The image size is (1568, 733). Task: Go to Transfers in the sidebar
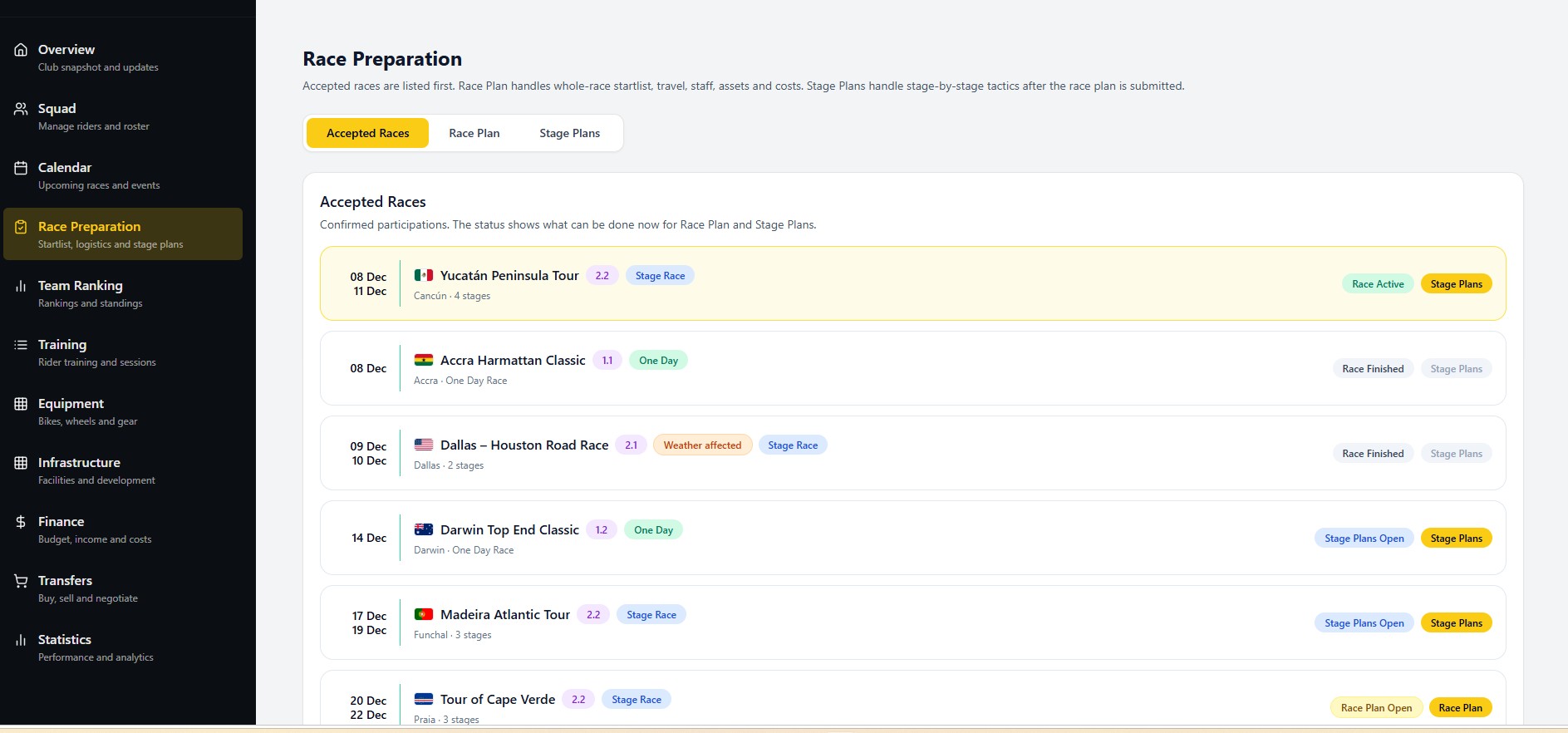[123, 588]
